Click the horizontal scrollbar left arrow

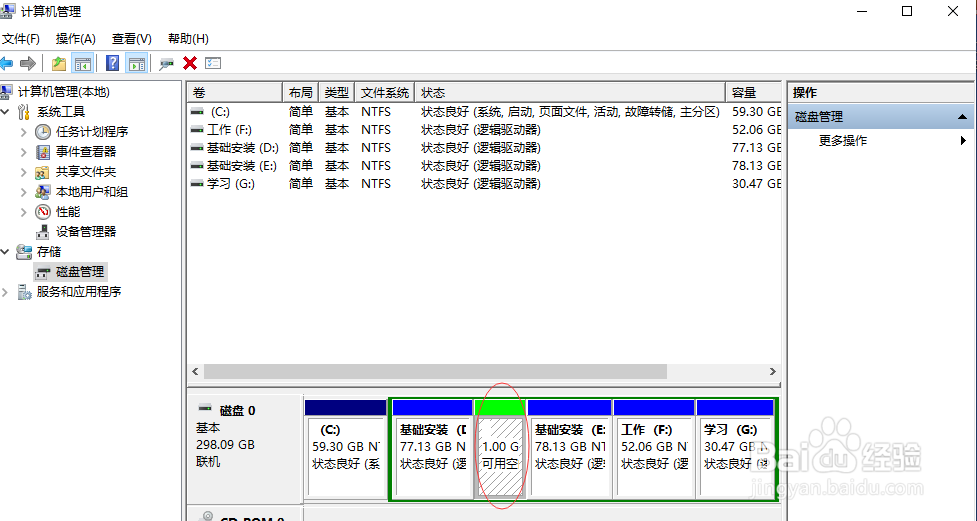[x=196, y=372]
